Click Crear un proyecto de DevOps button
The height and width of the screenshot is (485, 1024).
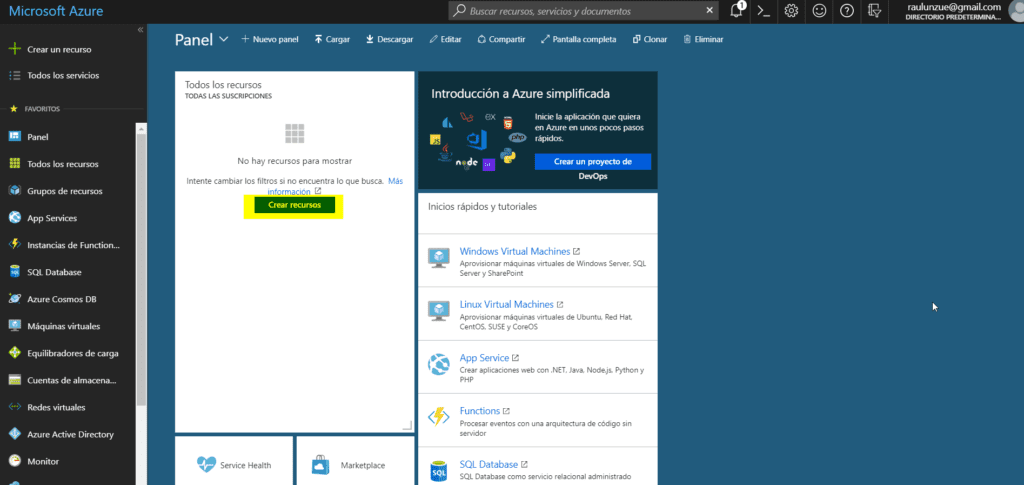click(x=592, y=162)
